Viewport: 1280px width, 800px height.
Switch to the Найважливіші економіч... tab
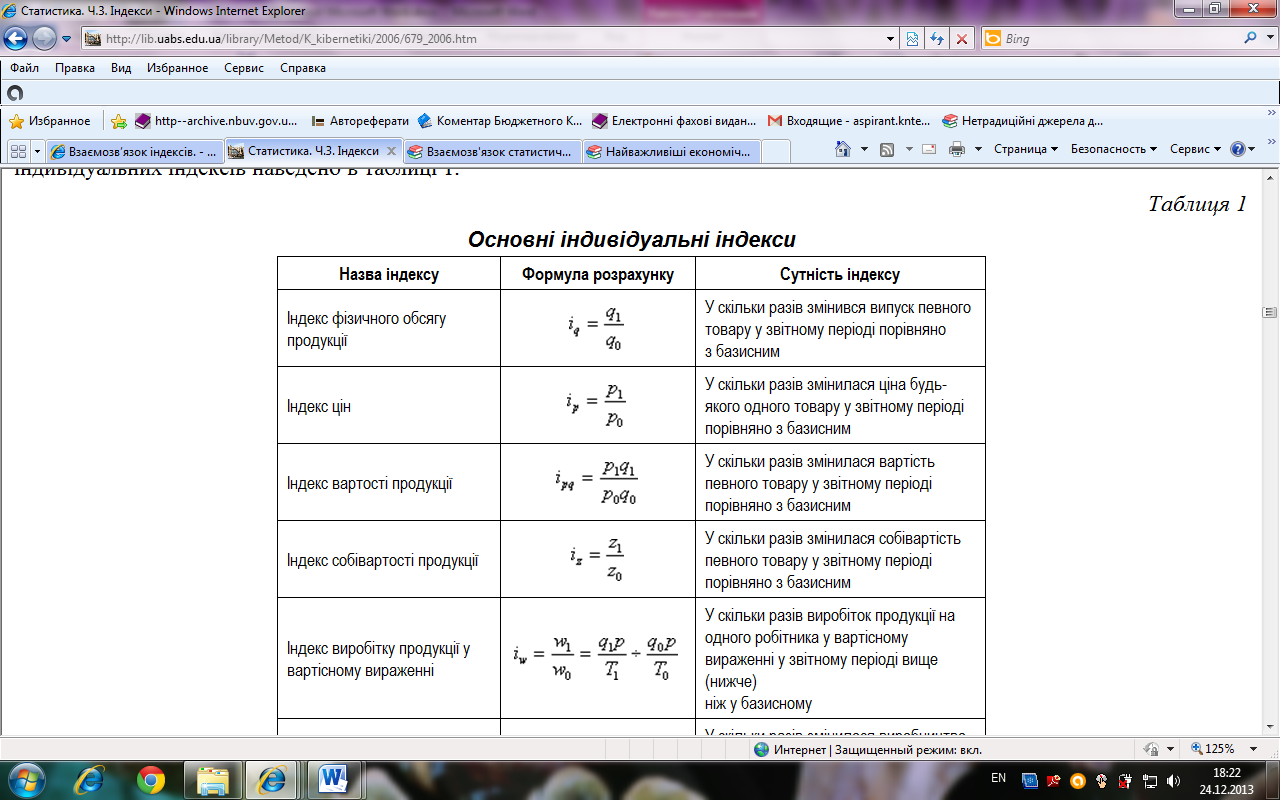coord(671,152)
